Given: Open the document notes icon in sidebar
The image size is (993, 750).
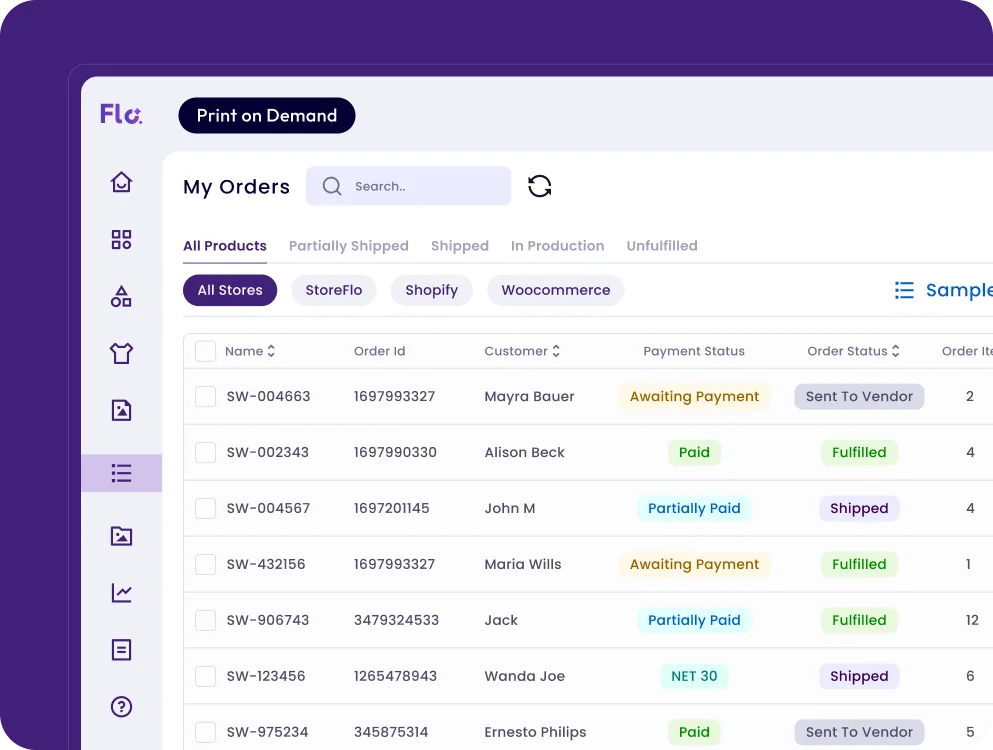Looking at the screenshot, I should pos(121,650).
